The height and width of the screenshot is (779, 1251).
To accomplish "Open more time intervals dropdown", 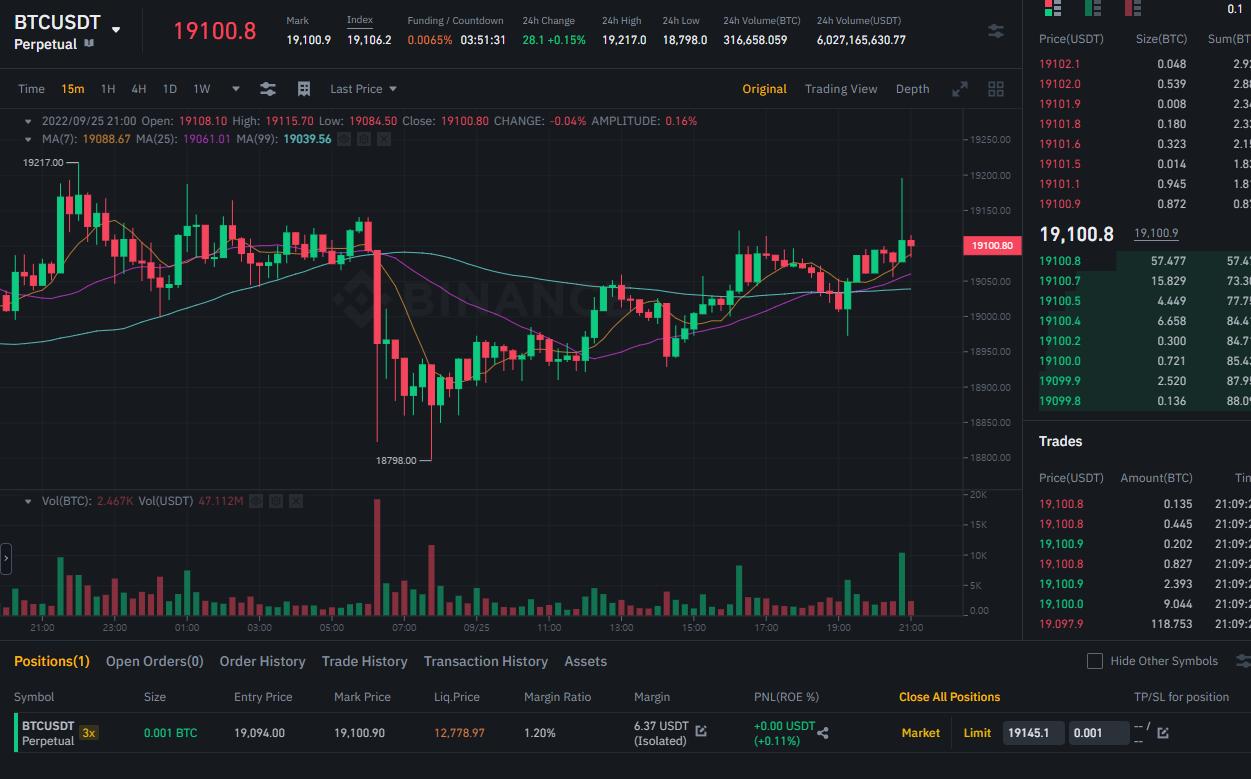I will point(236,89).
